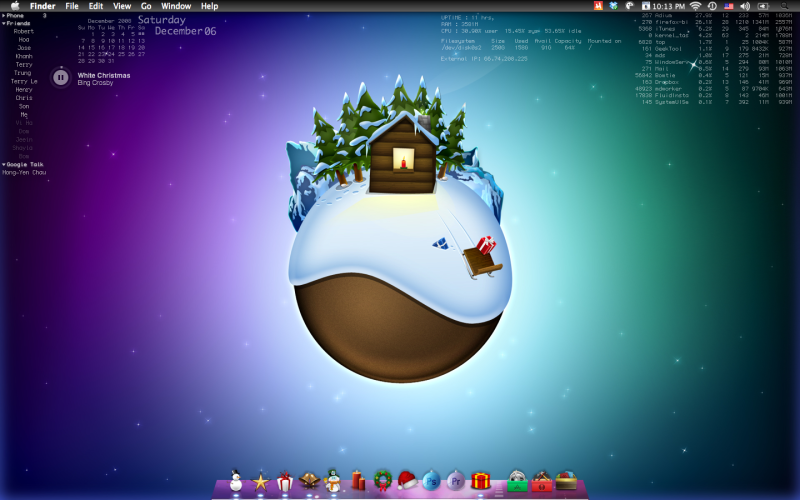This screenshot has width=800, height=500.
Task: Select contact Trung in Friends list
Action: pyautogui.click(x=22, y=73)
